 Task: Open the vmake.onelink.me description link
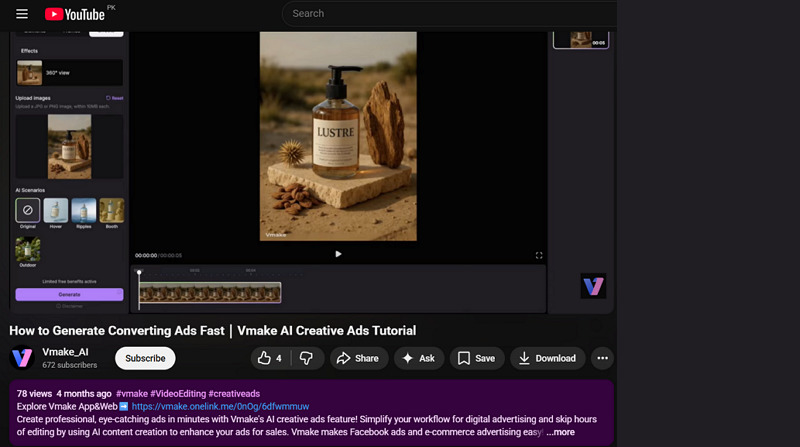(x=220, y=407)
